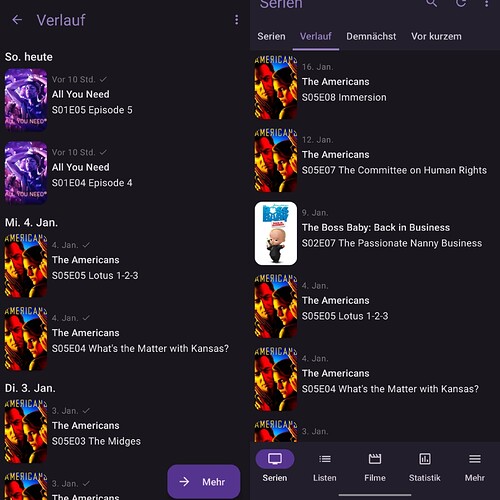Tap the refresh icon in Serien header
Image resolution: width=500 pixels, height=500 pixels.
pyautogui.click(x=461, y=3)
